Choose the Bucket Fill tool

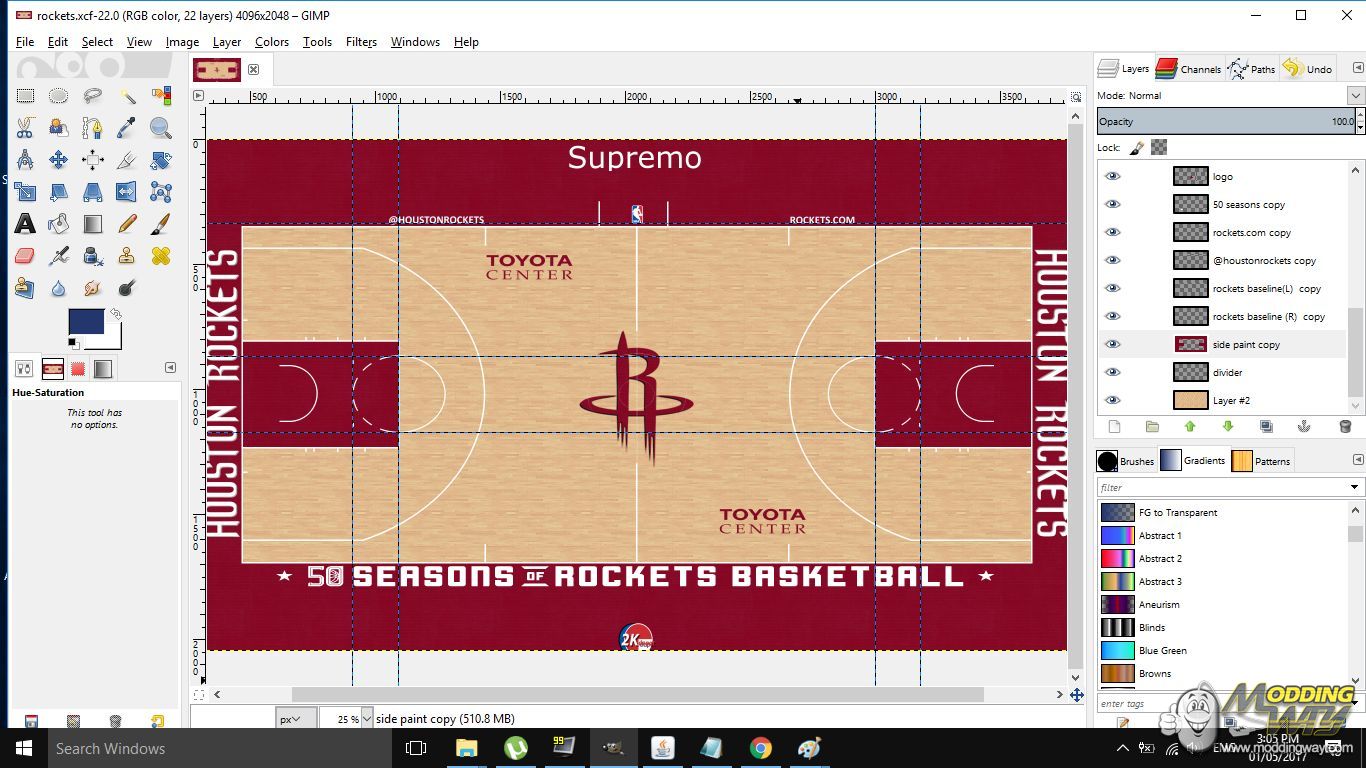point(59,224)
